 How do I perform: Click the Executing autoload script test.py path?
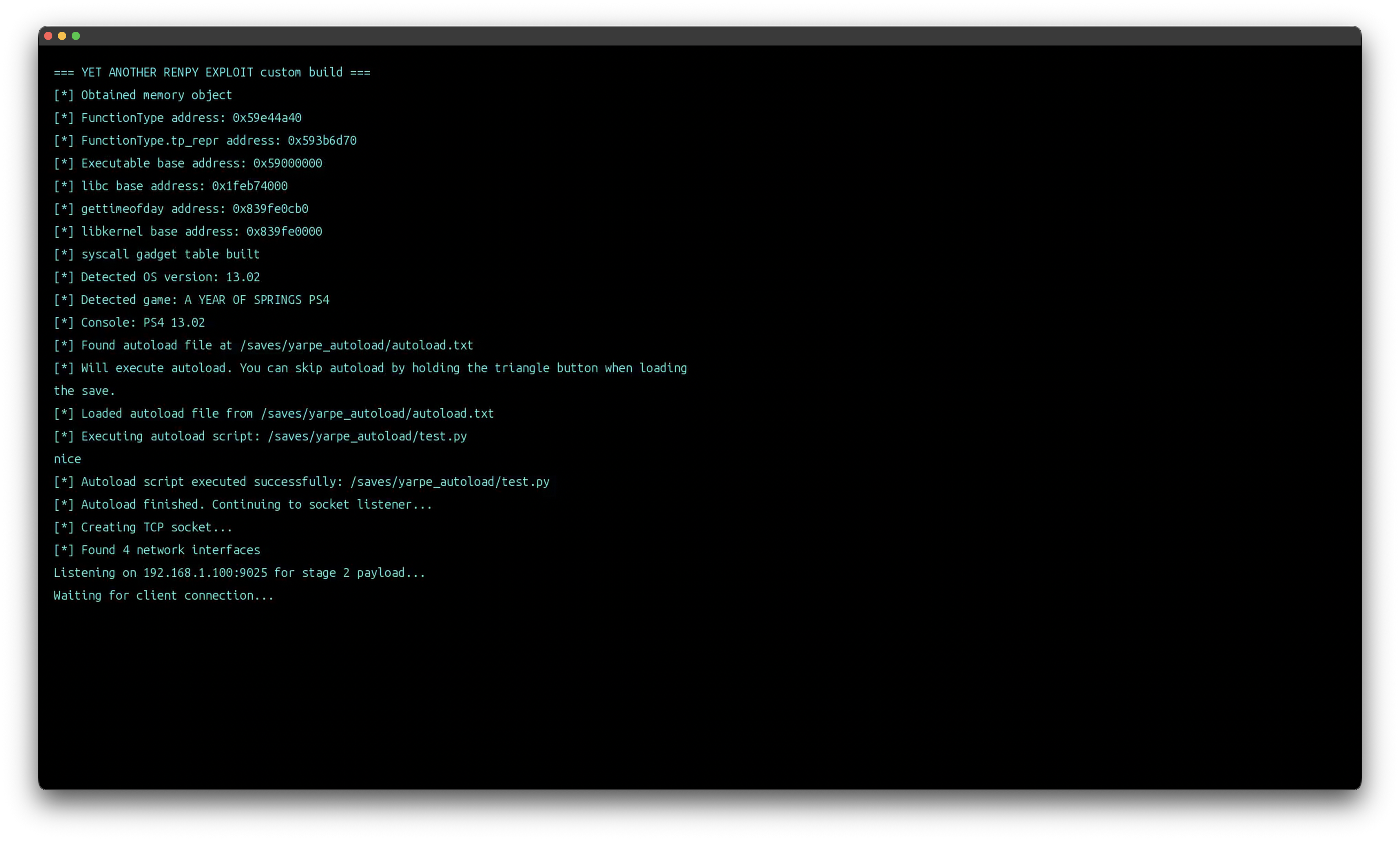pos(367,436)
